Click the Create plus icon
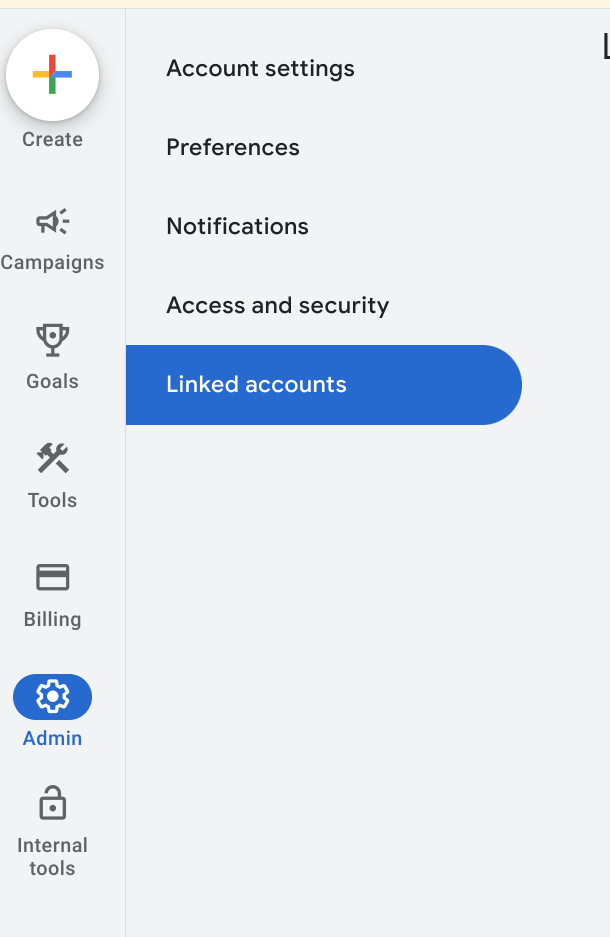 (52, 75)
